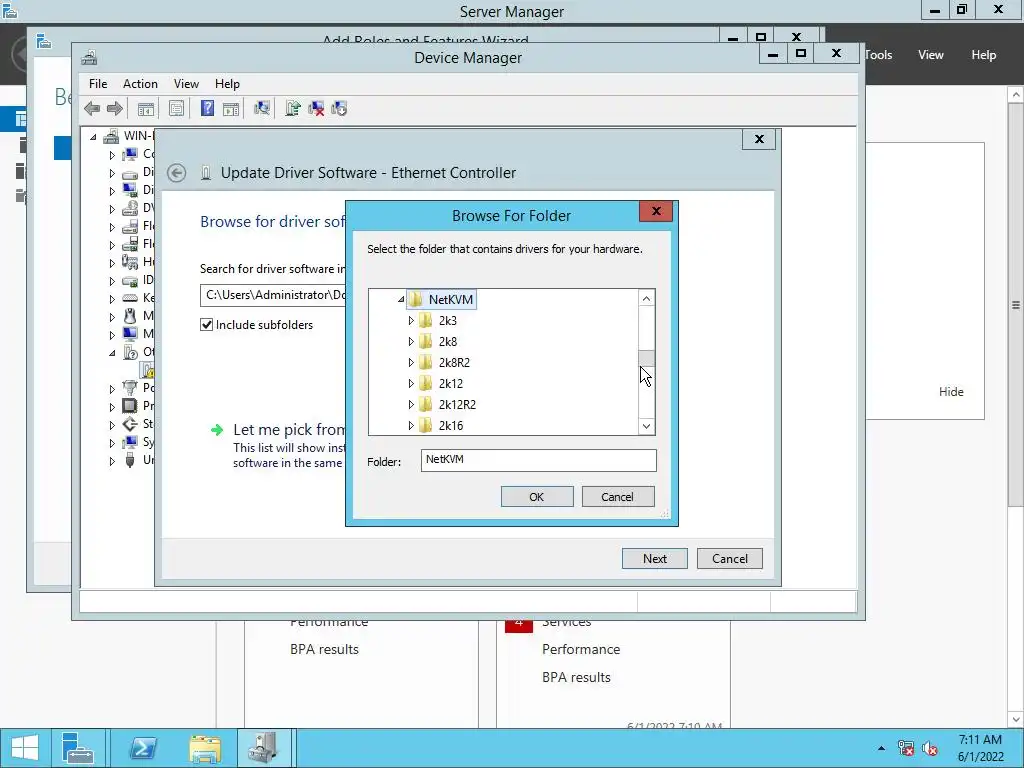Click the folder tree scroll up arrow
The image size is (1024, 768).
click(x=647, y=298)
